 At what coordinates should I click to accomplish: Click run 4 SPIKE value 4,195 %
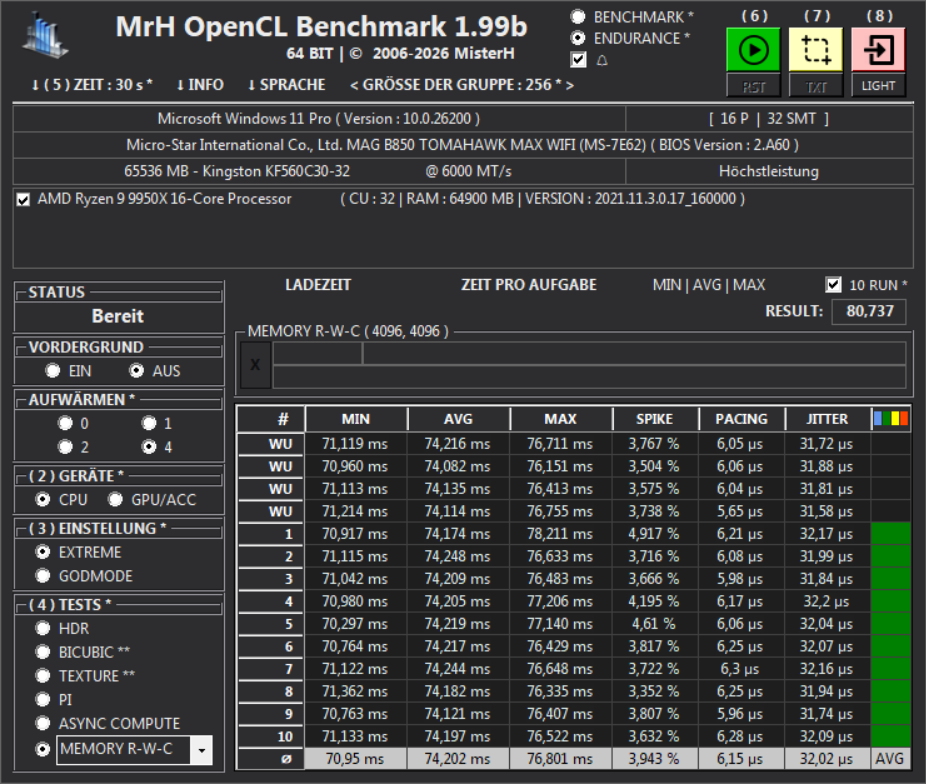tap(654, 601)
